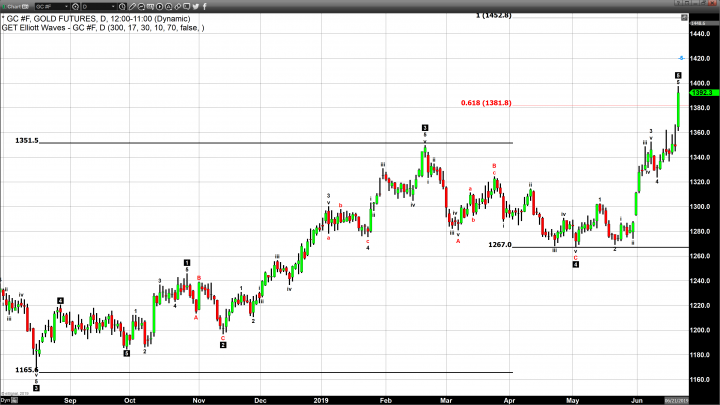Click into the D interval field
Image resolution: width=720 pixels, height=405 pixels.
pyautogui.click(x=96, y=6)
